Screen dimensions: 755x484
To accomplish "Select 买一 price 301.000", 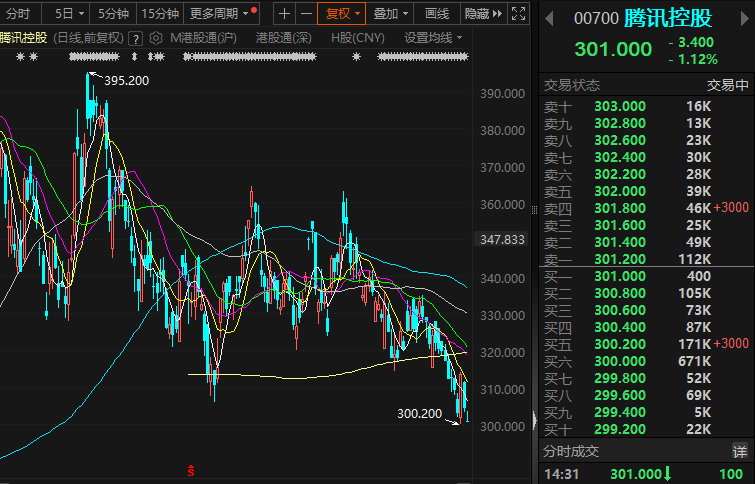I will pyautogui.click(x=620, y=276).
